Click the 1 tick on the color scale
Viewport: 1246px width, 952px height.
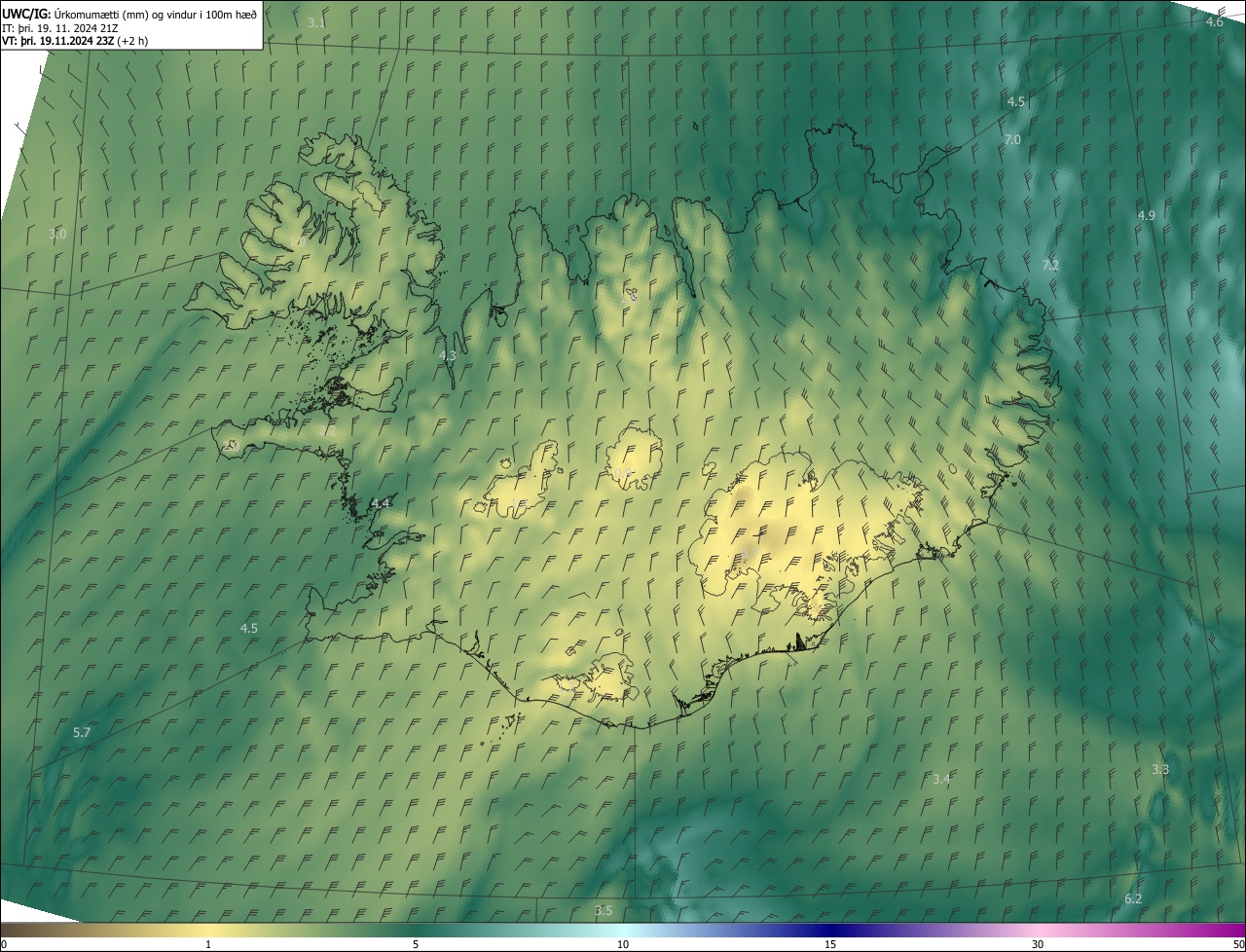pos(208,945)
